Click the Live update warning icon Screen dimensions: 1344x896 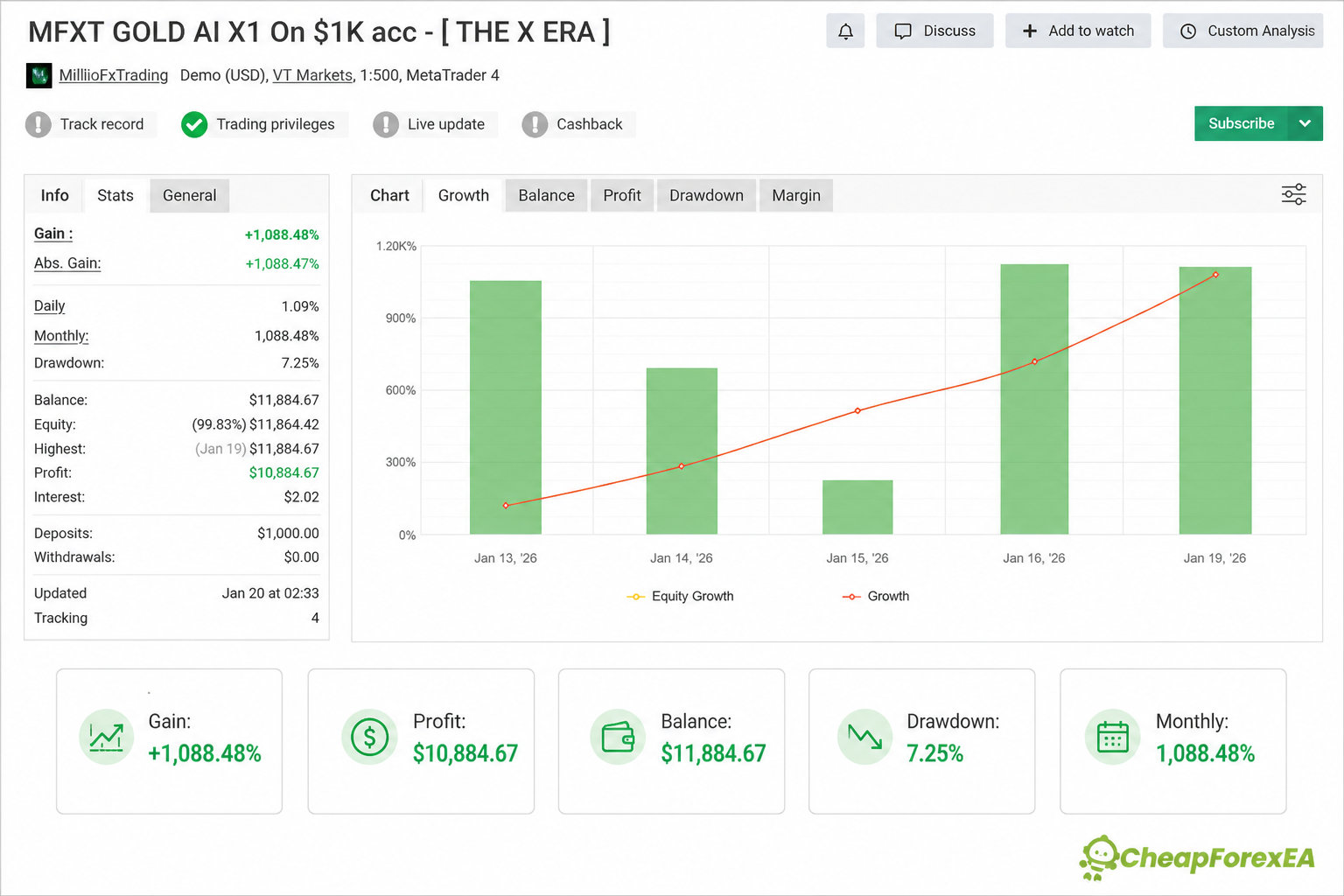pyautogui.click(x=386, y=124)
